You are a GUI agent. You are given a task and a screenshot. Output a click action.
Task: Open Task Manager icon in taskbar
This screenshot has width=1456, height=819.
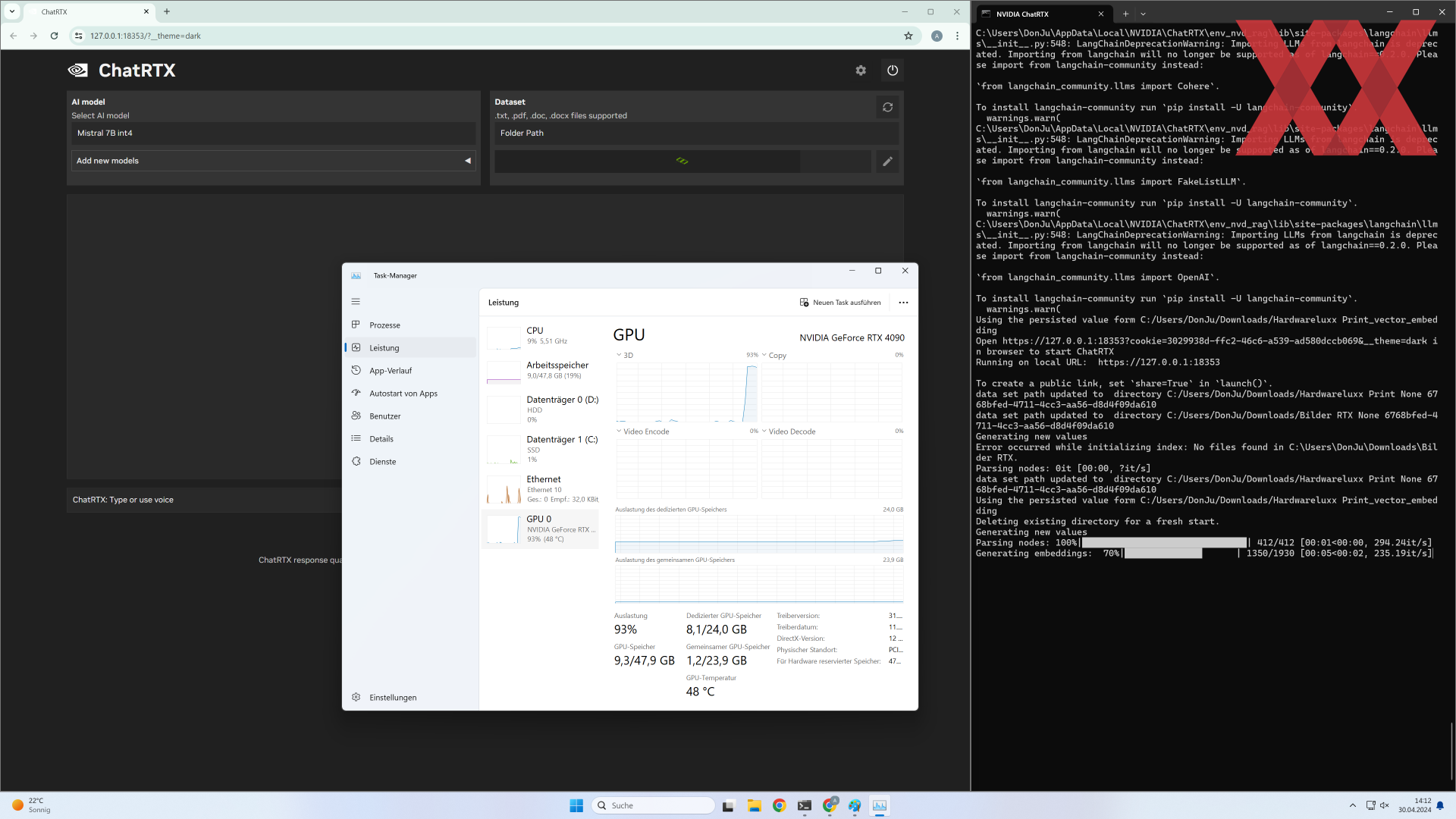pyautogui.click(x=880, y=805)
